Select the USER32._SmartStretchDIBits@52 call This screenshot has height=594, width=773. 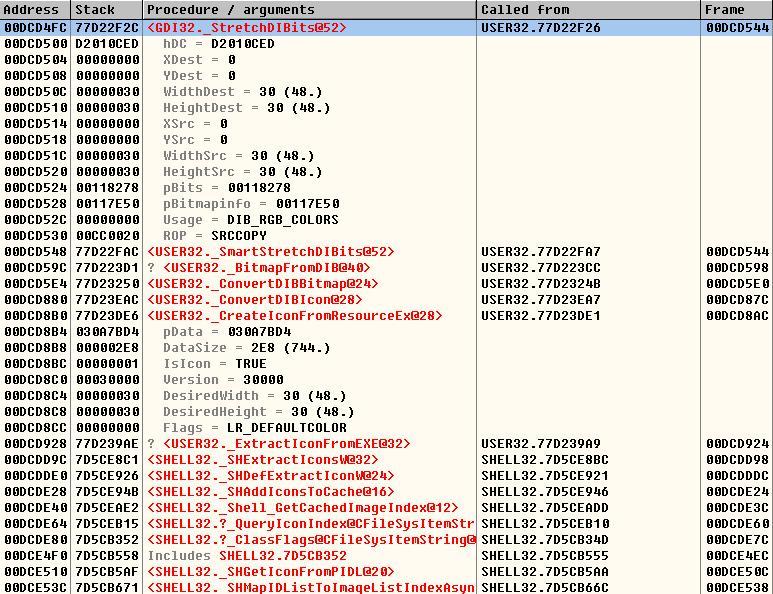click(271, 252)
